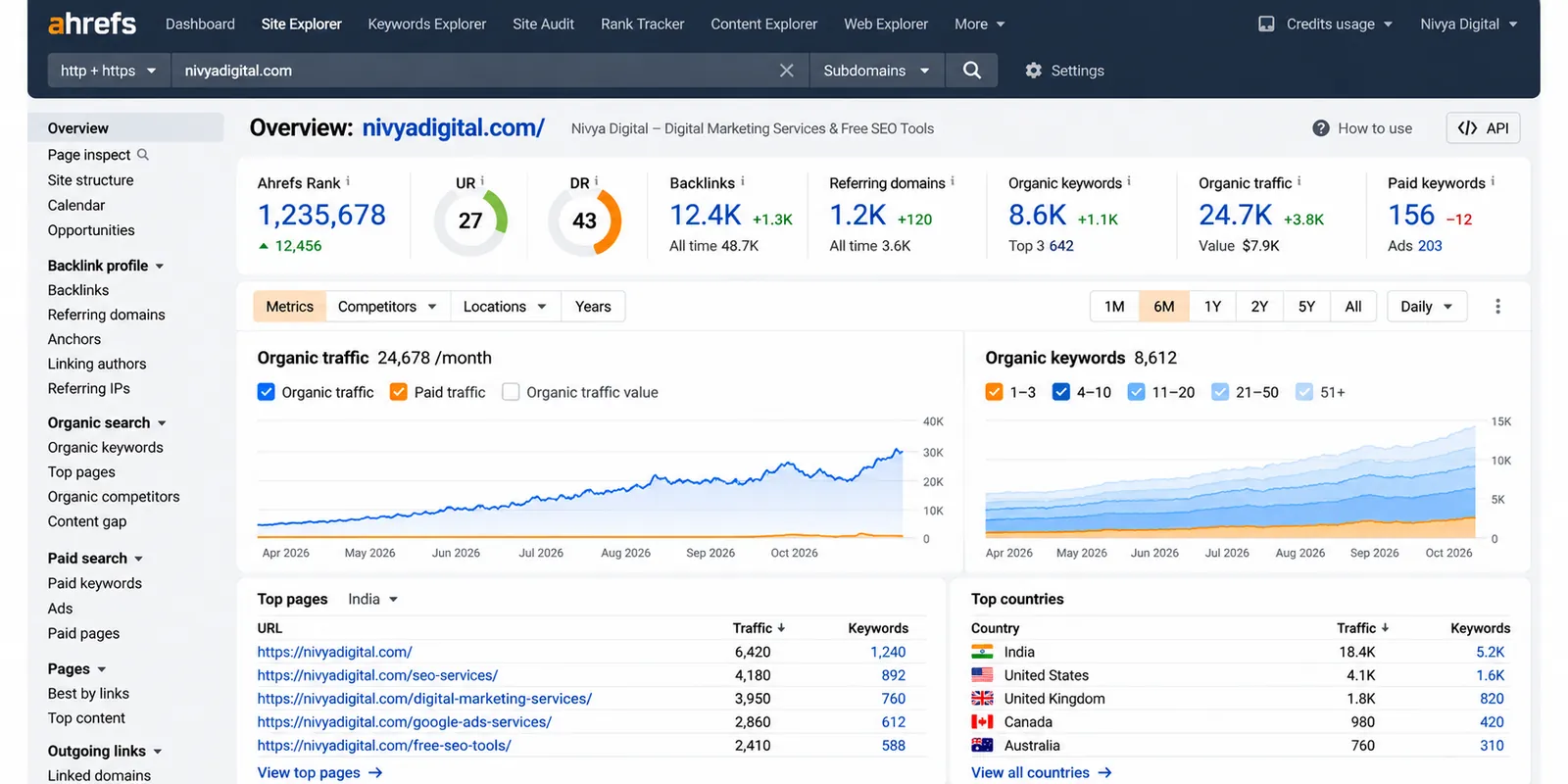Uncheck the Organic traffic checkbox

[266, 392]
